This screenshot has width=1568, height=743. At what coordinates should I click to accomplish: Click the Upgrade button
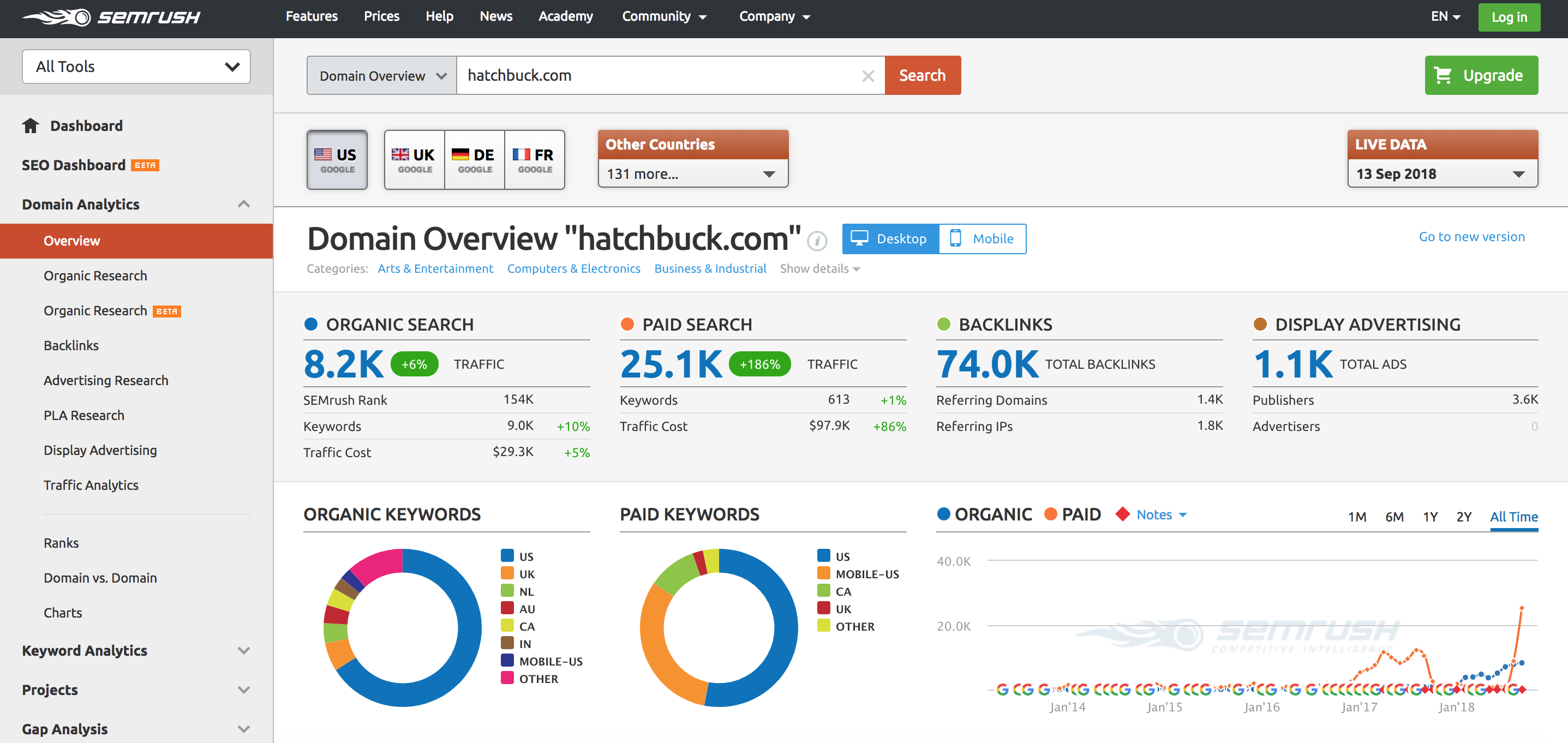coord(1481,75)
